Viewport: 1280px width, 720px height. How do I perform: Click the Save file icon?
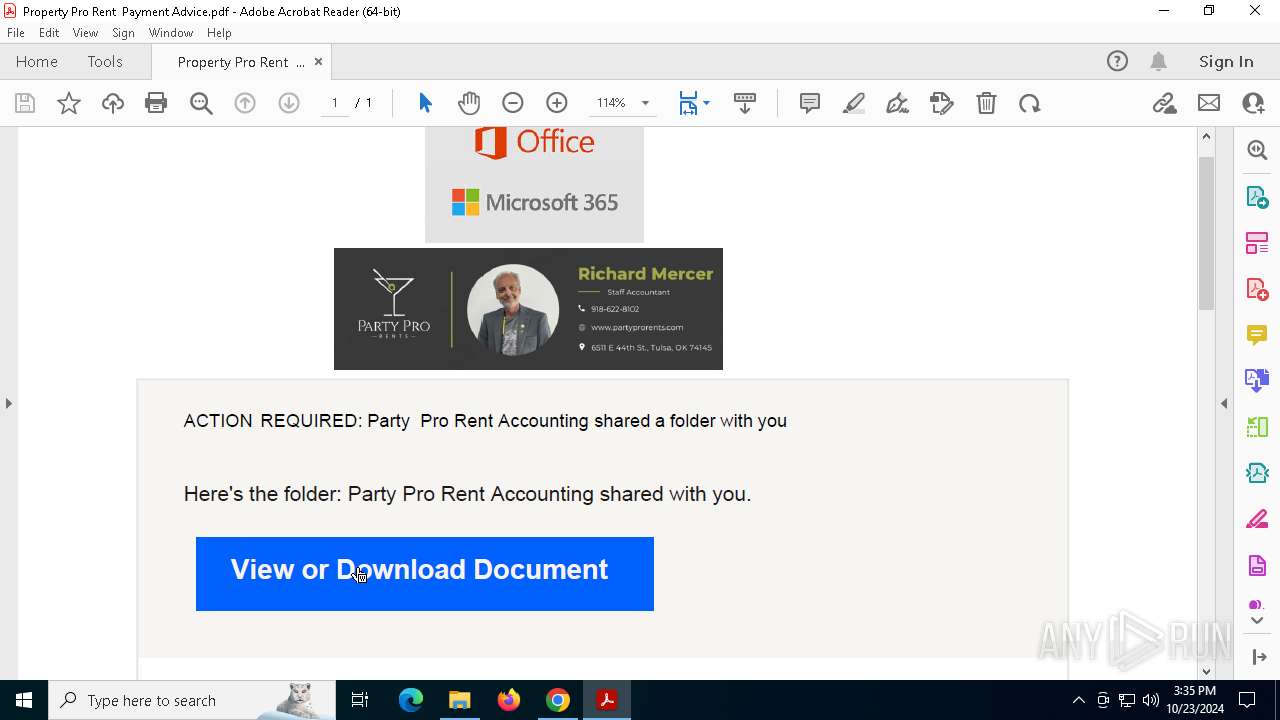(25, 103)
